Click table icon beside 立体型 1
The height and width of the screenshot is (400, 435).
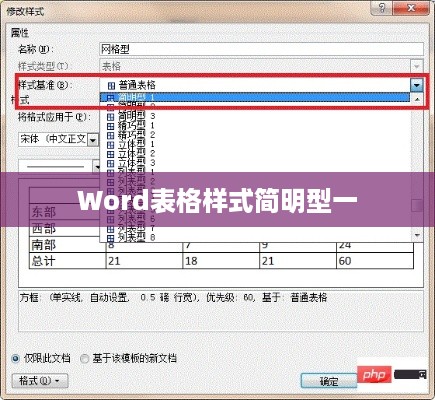click(x=111, y=145)
